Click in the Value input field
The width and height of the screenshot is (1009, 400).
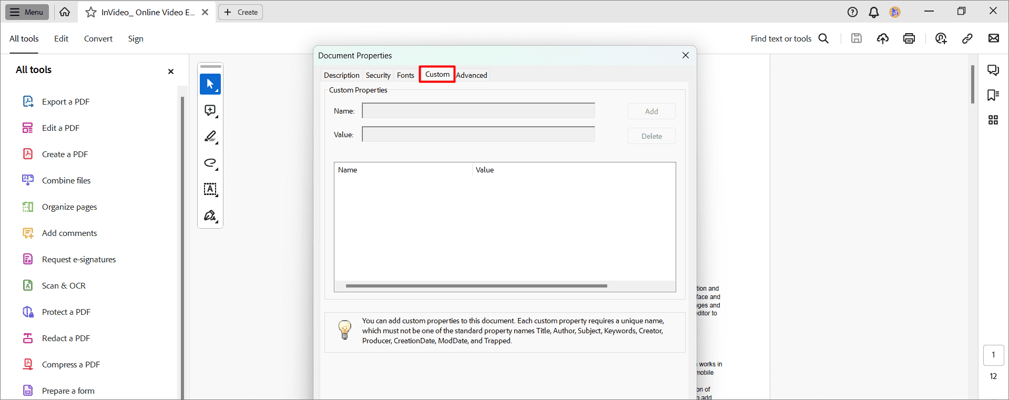(x=478, y=135)
